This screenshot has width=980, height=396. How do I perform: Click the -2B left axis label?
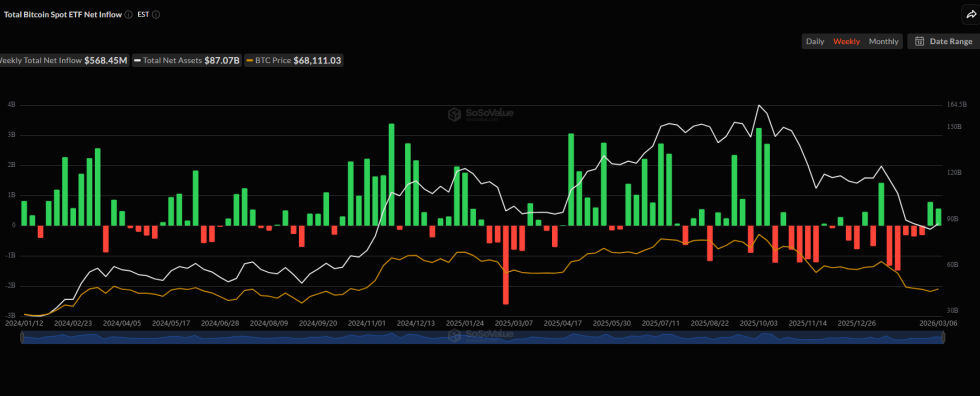pos(11,286)
